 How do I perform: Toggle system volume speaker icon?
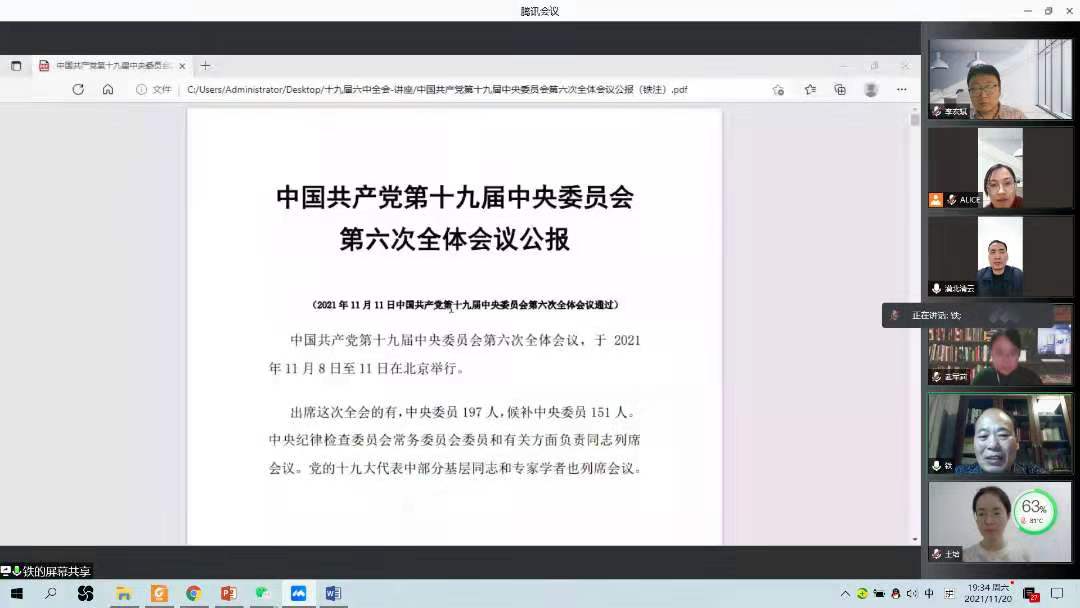pyautogui.click(x=911, y=593)
